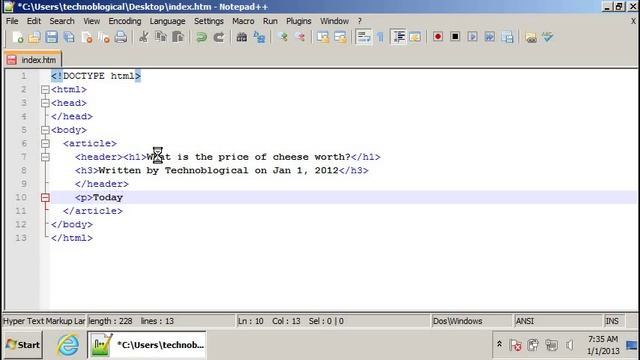Print the document with the printer icon
640x360 pixels.
121,37
